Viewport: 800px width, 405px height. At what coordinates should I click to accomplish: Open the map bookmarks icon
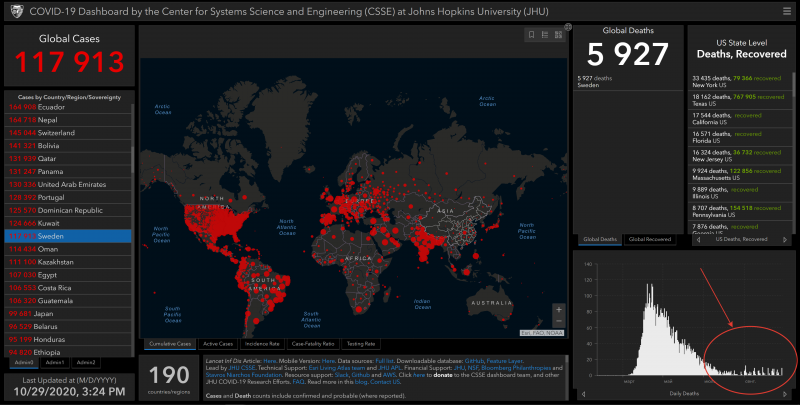[531, 35]
